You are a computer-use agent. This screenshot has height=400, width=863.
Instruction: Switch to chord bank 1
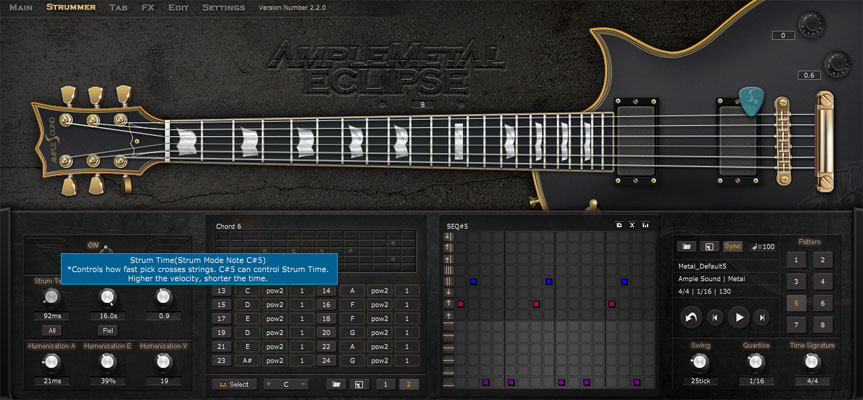coord(385,385)
